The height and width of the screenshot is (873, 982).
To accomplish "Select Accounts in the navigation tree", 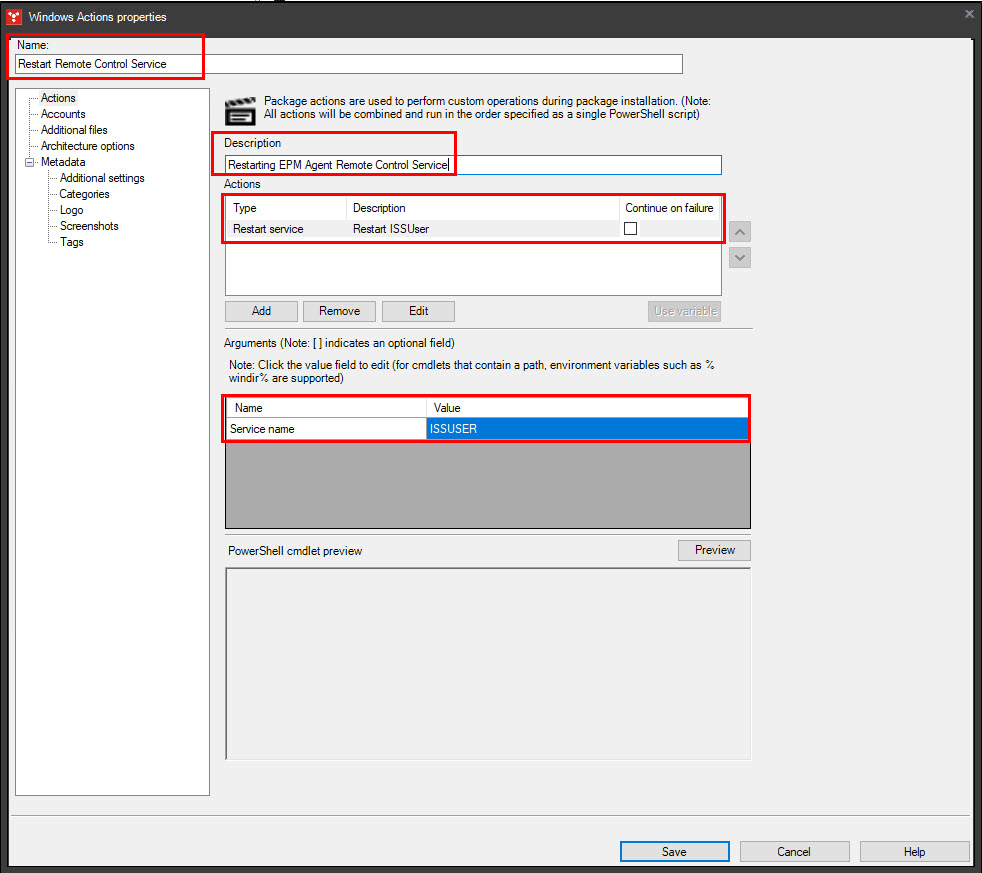I will pos(62,113).
